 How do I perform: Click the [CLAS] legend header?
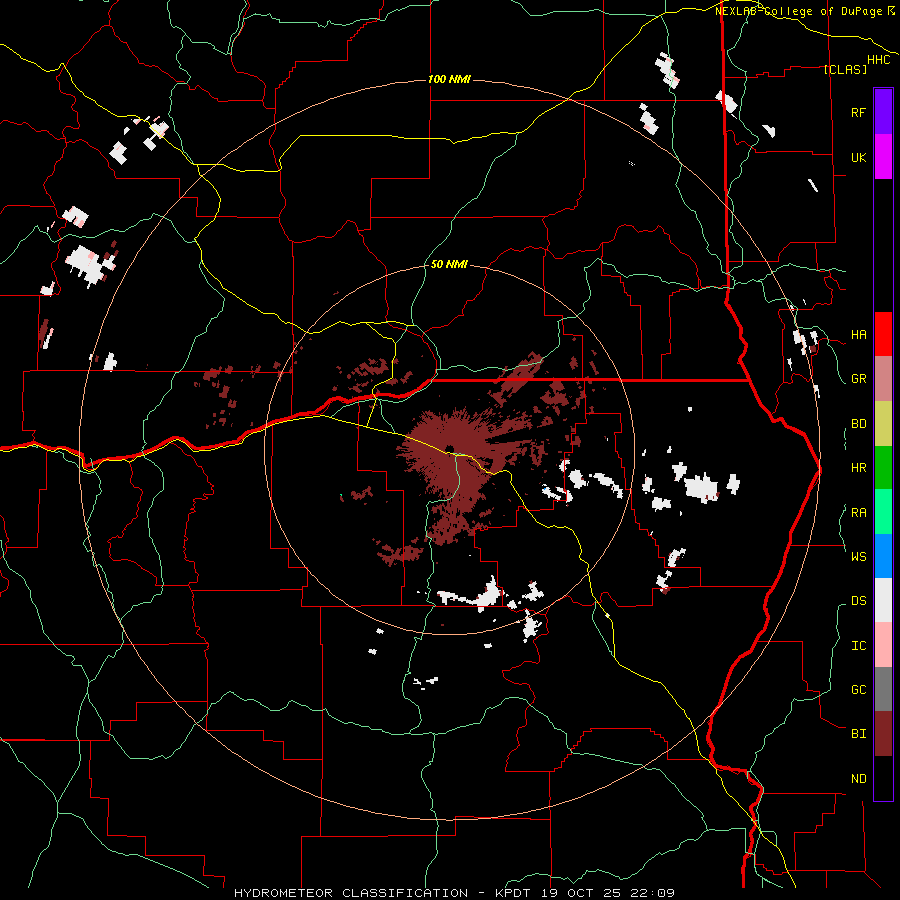(845, 69)
